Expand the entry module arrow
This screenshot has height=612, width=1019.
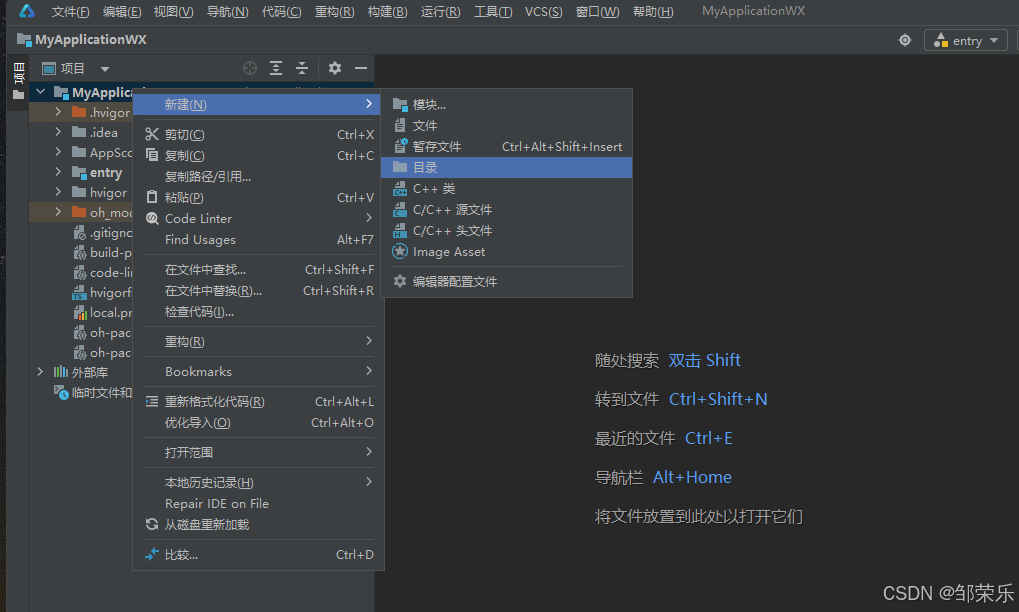(58, 172)
